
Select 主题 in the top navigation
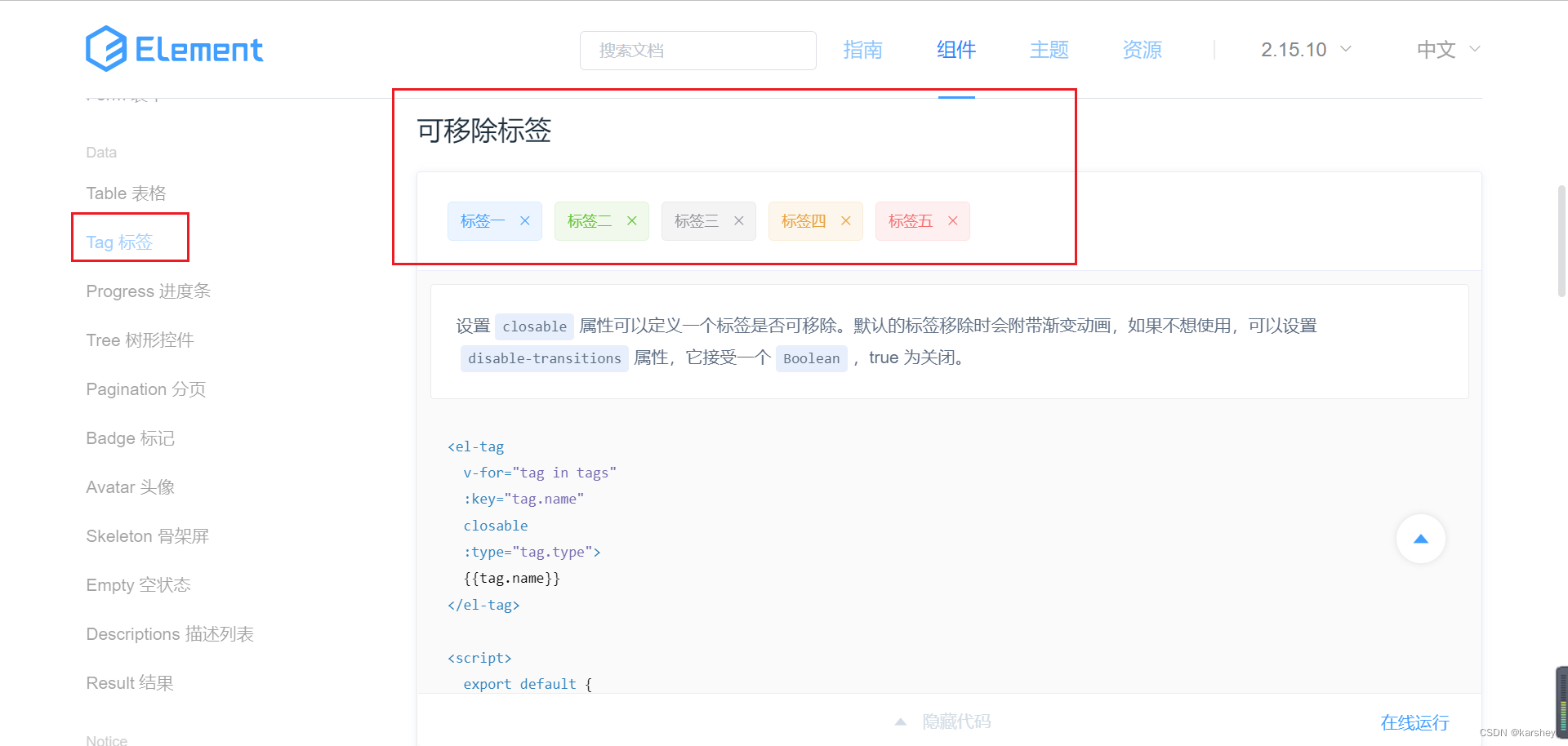click(1049, 50)
